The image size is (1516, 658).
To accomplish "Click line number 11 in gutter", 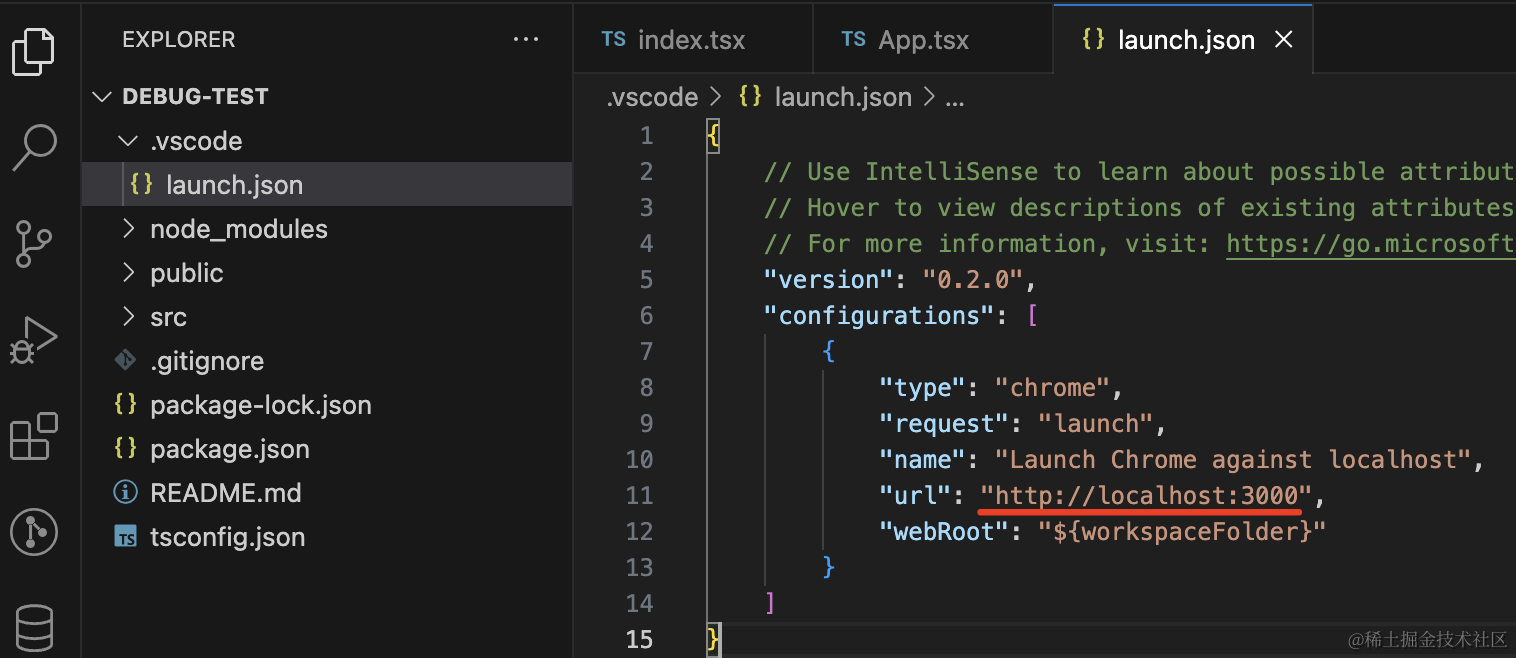I will pyautogui.click(x=640, y=495).
